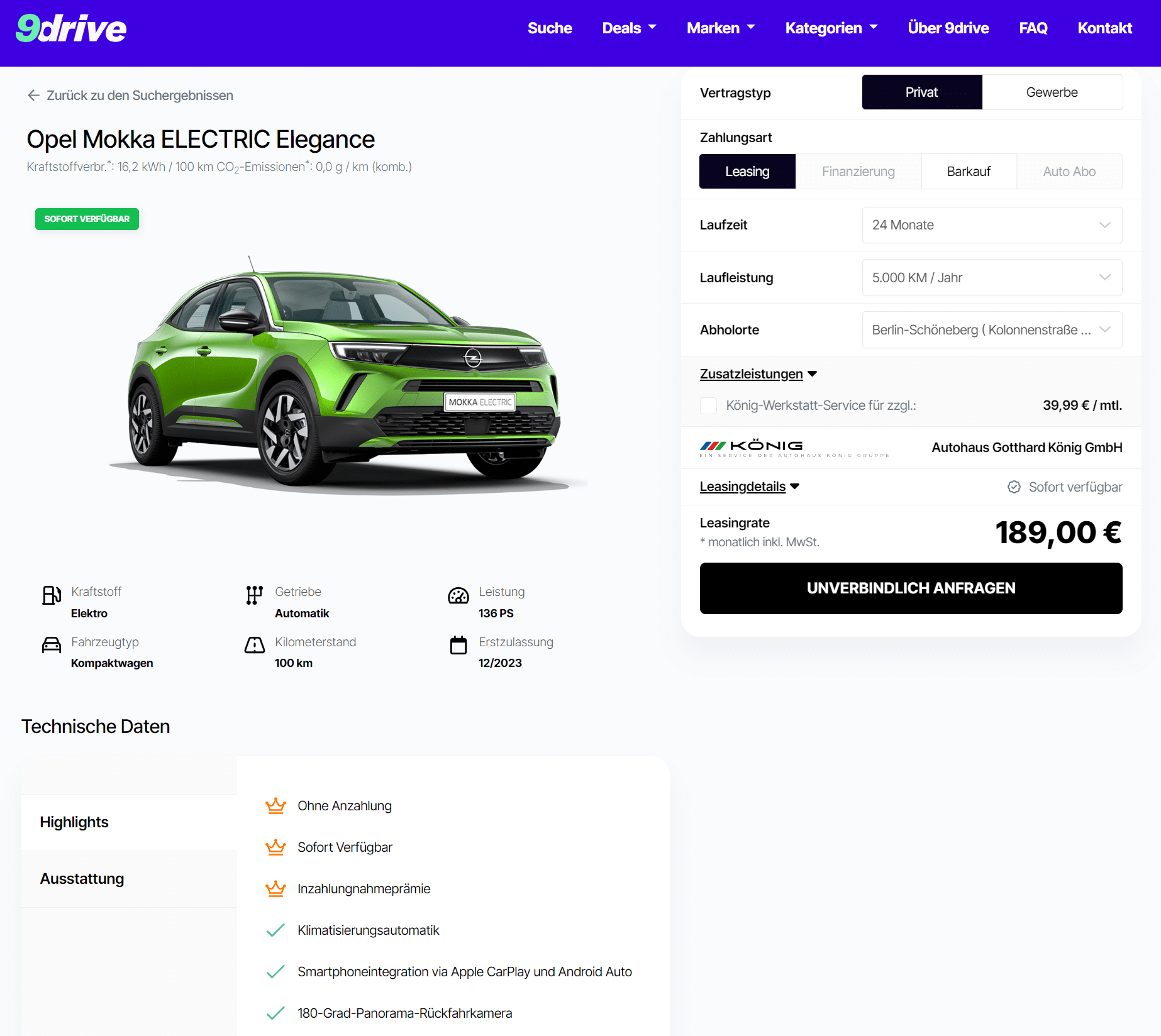Click the 100 km mileage value

pyautogui.click(x=294, y=663)
